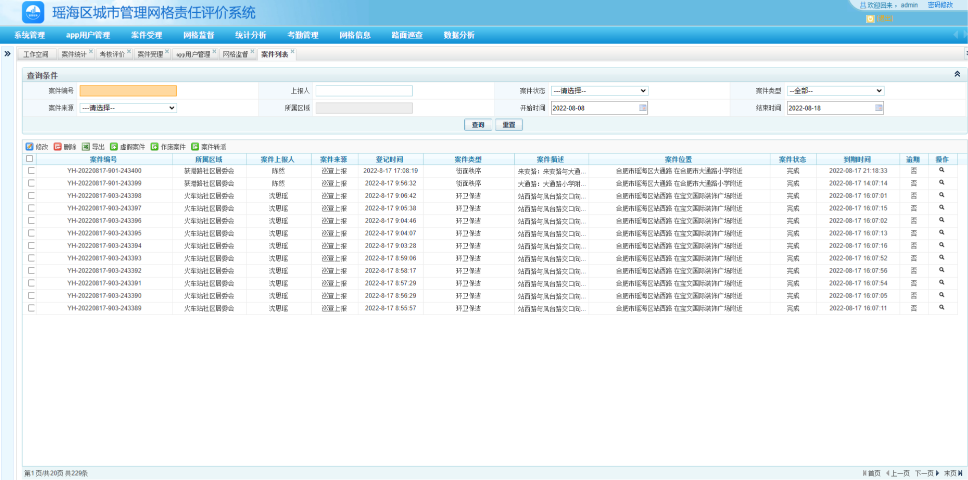Open the 结束时间 calendar picker icon
Screen dimensions: 968x480
[879, 107]
